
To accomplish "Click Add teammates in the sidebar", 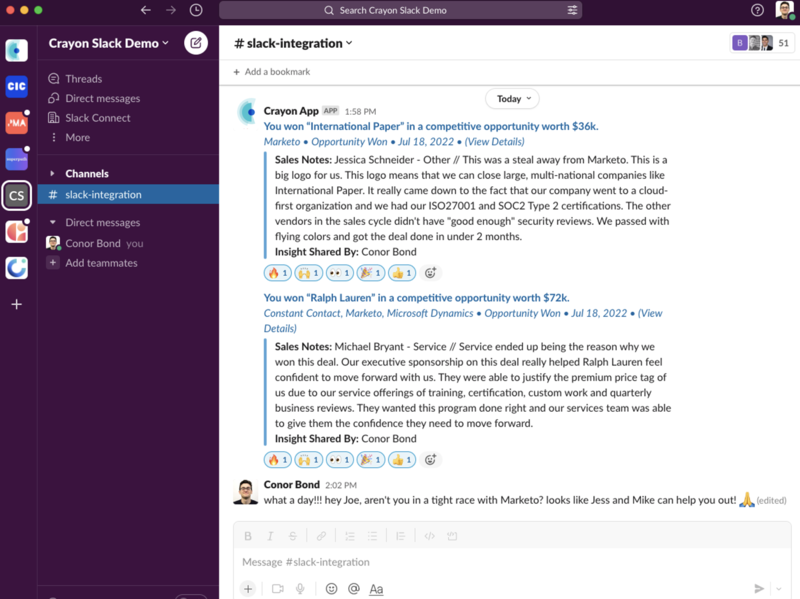I will click(101, 263).
